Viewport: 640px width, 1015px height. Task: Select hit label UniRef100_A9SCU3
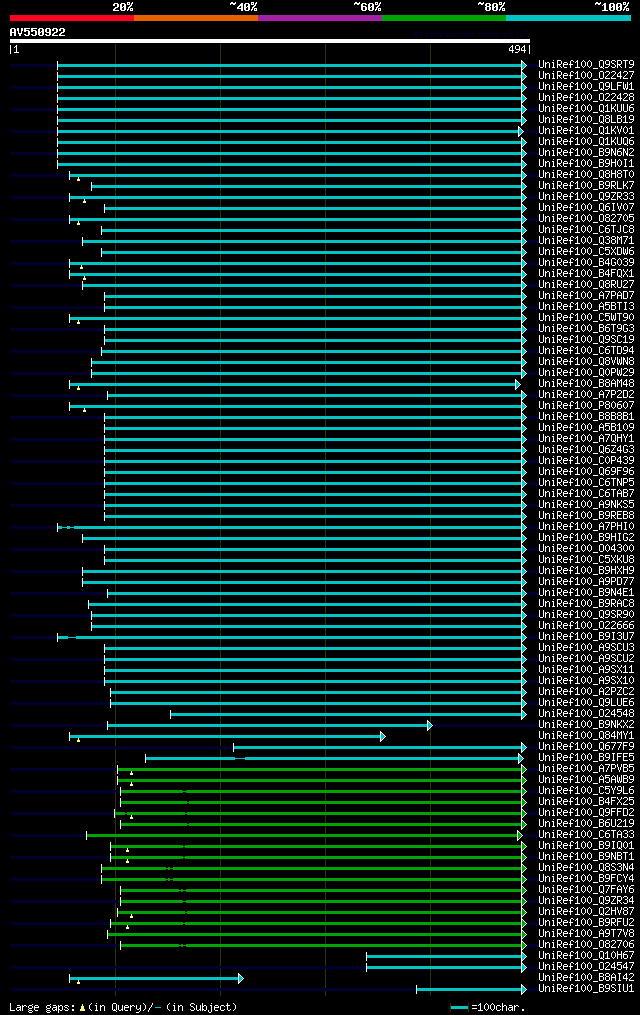[586, 648]
